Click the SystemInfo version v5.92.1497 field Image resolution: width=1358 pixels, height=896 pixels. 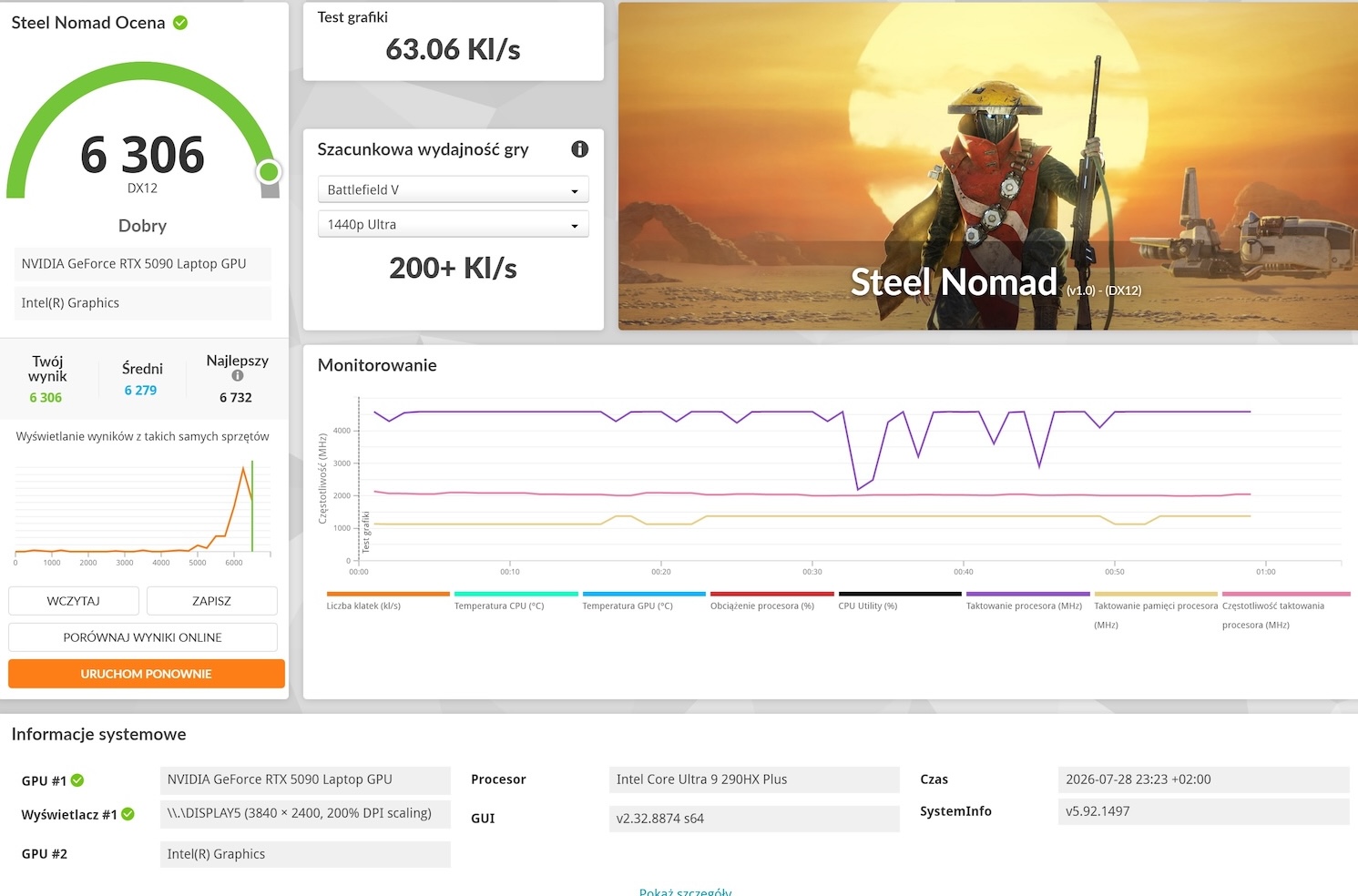1204,811
